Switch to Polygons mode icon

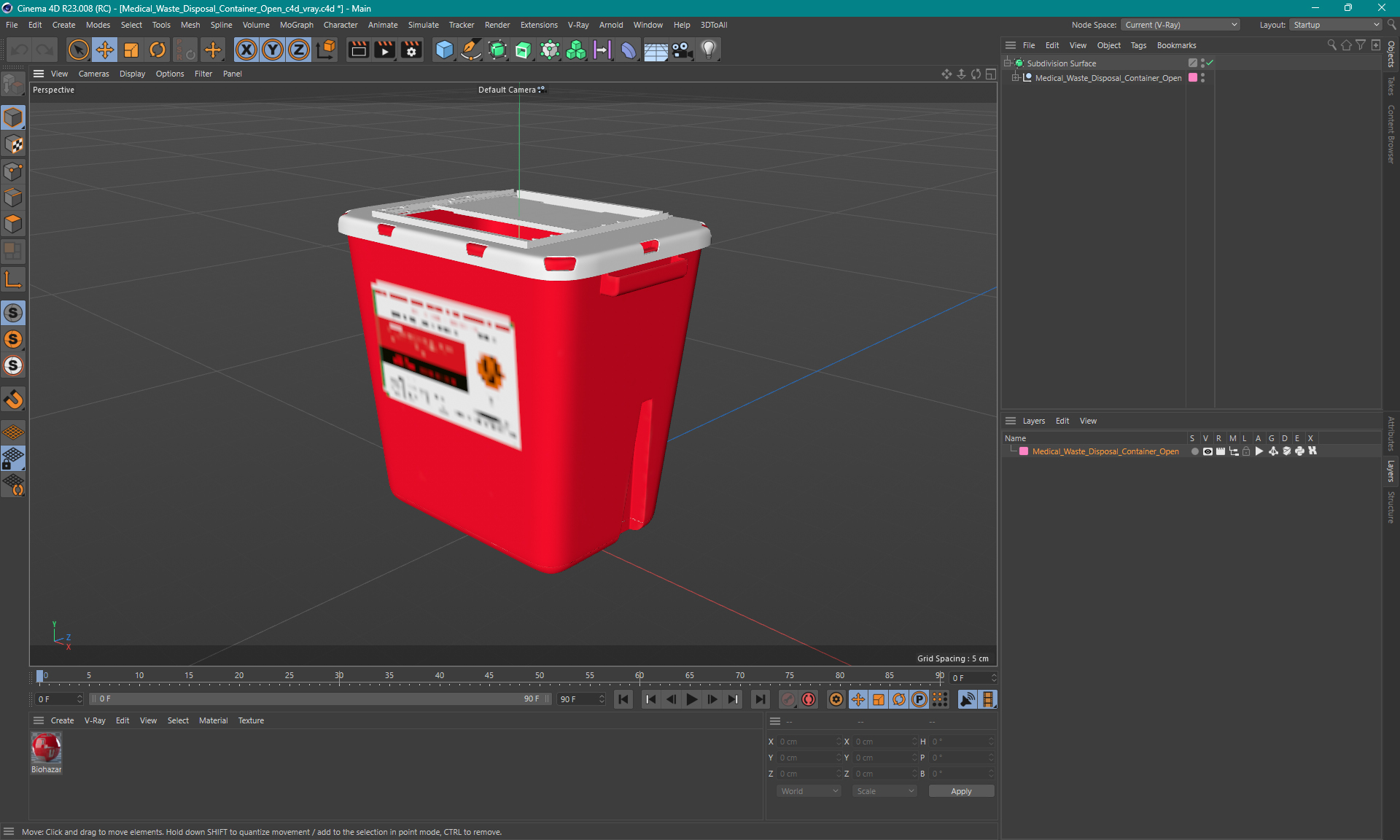(x=13, y=224)
